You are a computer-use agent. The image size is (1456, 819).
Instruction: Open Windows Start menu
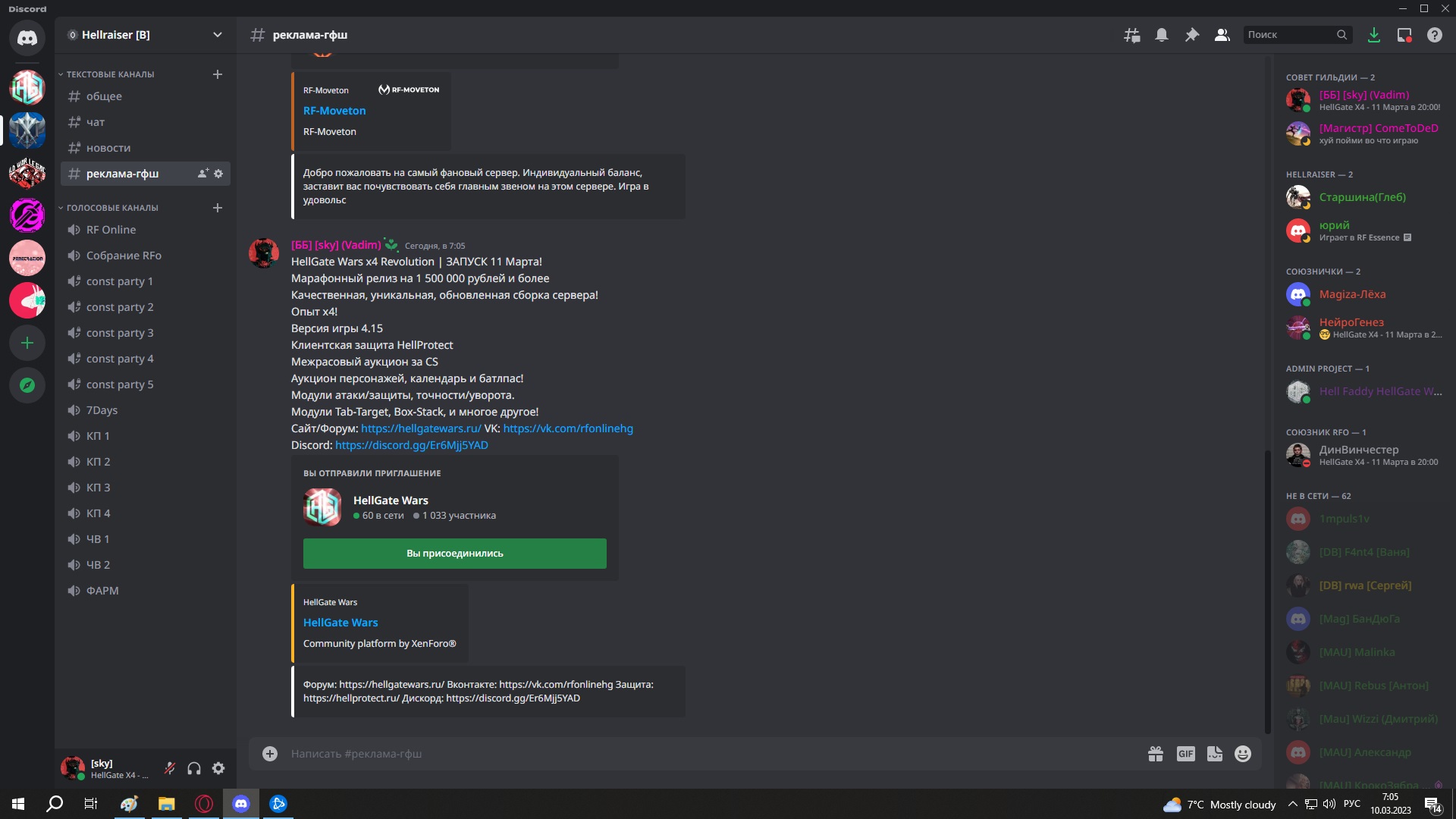point(18,804)
